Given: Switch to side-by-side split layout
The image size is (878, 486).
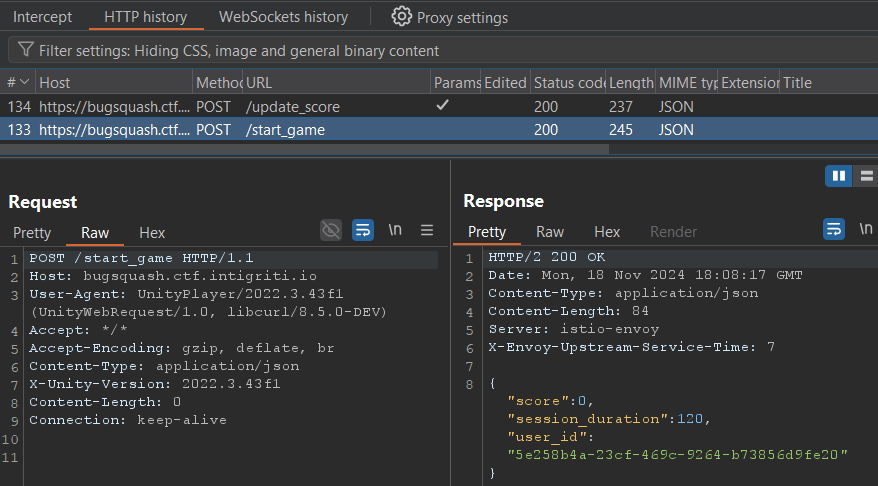Looking at the screenshot, I should pyautogui.click(x=838, y=176).
